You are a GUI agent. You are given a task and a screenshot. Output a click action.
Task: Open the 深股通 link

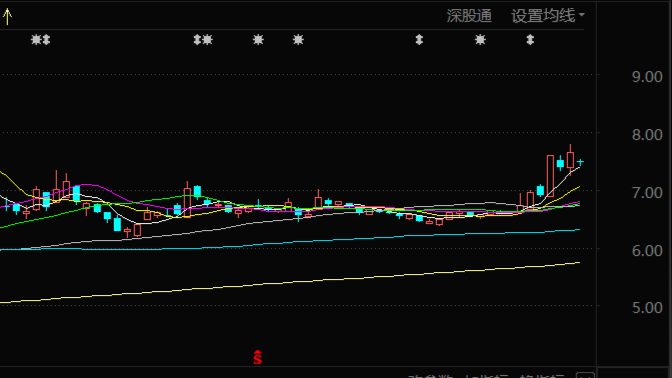469,16
